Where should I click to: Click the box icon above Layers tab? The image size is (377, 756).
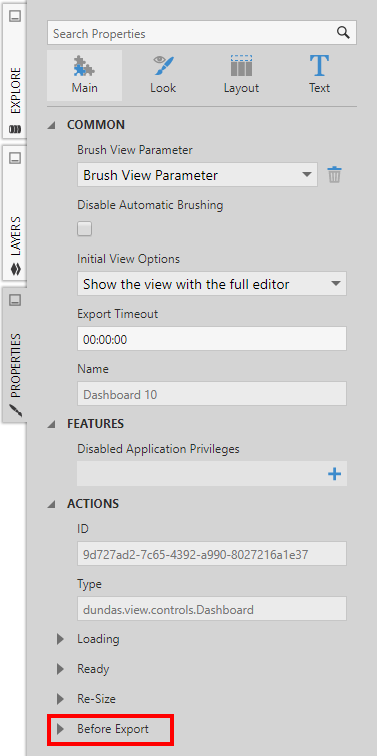click(15, 158)
